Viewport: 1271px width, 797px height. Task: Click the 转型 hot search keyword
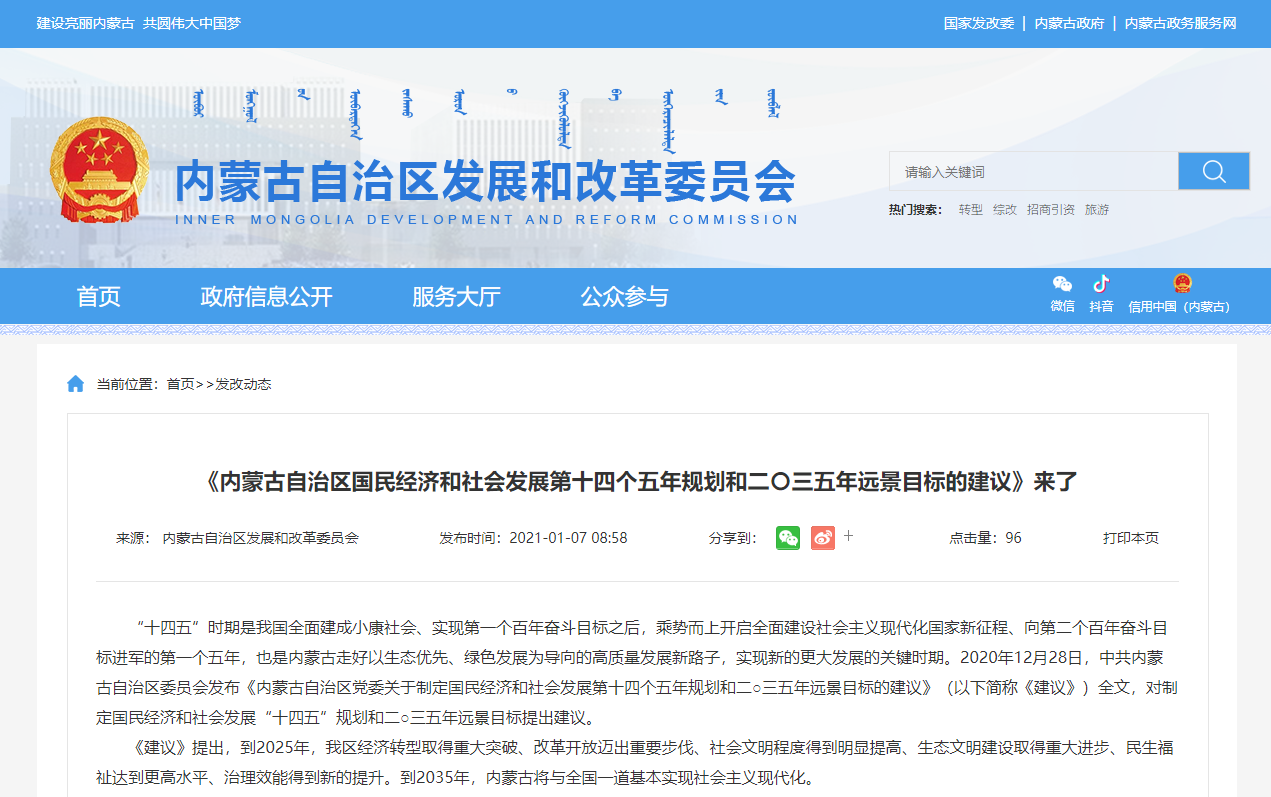(x=970, y=210)
